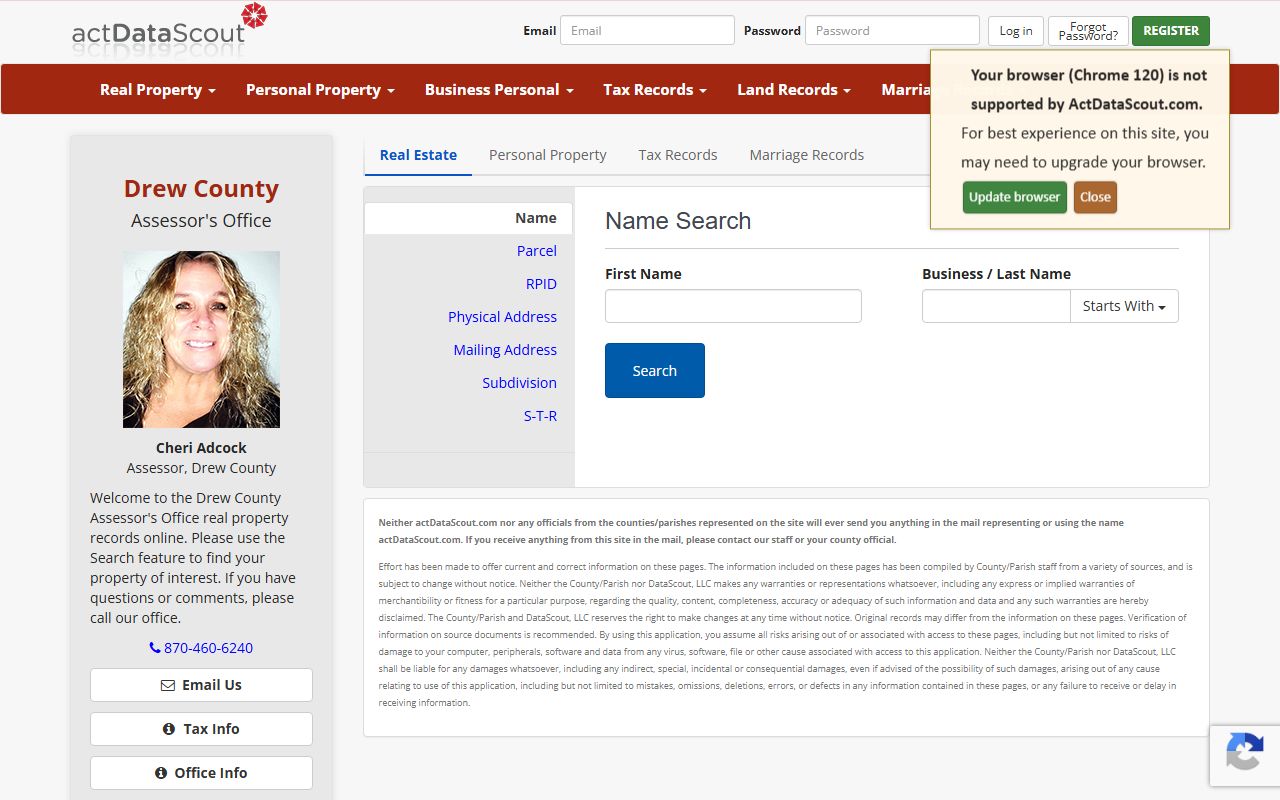Open the Starts With match-type dropdown
Viewport: 1280px width, 800px height.
pos(1124,306)
